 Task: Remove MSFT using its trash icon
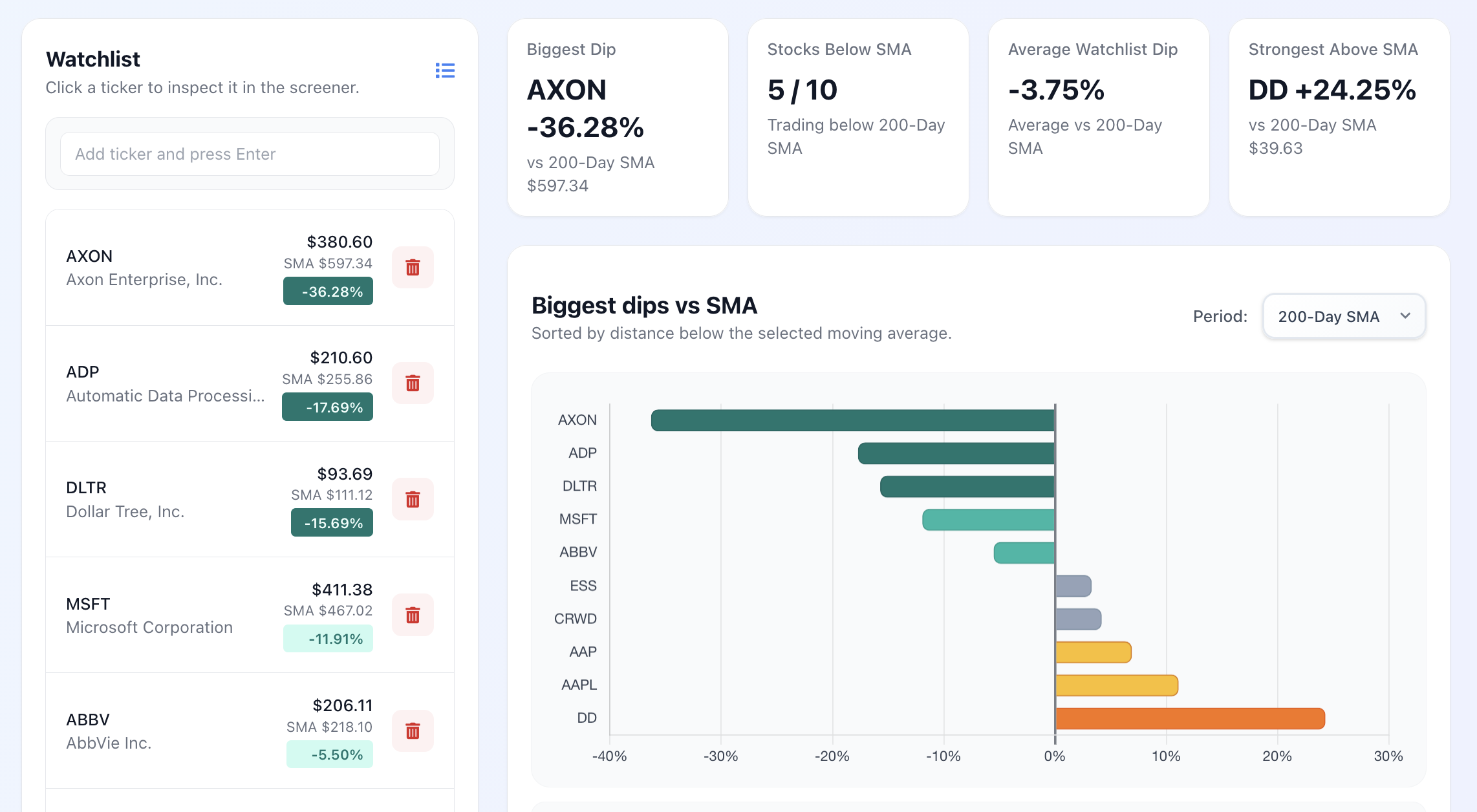point(413,615)
